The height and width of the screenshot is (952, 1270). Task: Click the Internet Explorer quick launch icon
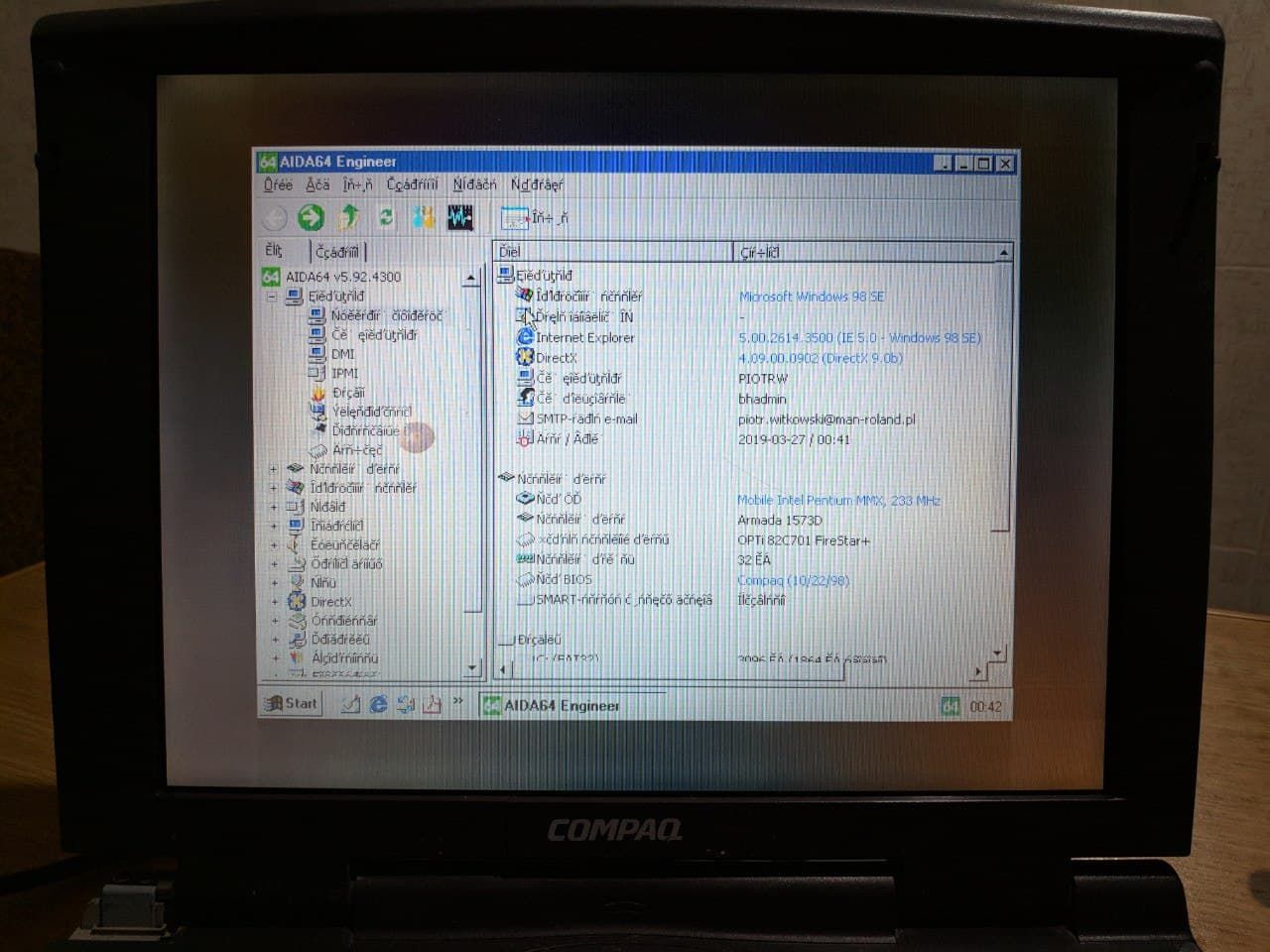(x=378, y=704)
